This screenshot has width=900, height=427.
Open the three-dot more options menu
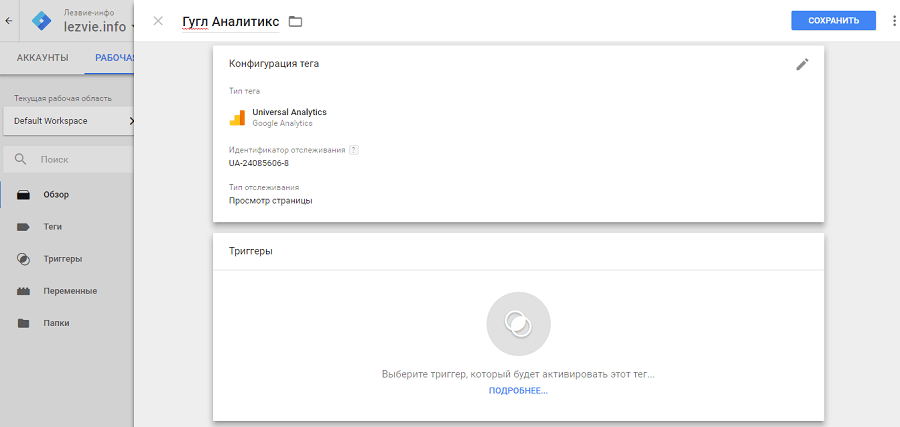coord(894,20)
